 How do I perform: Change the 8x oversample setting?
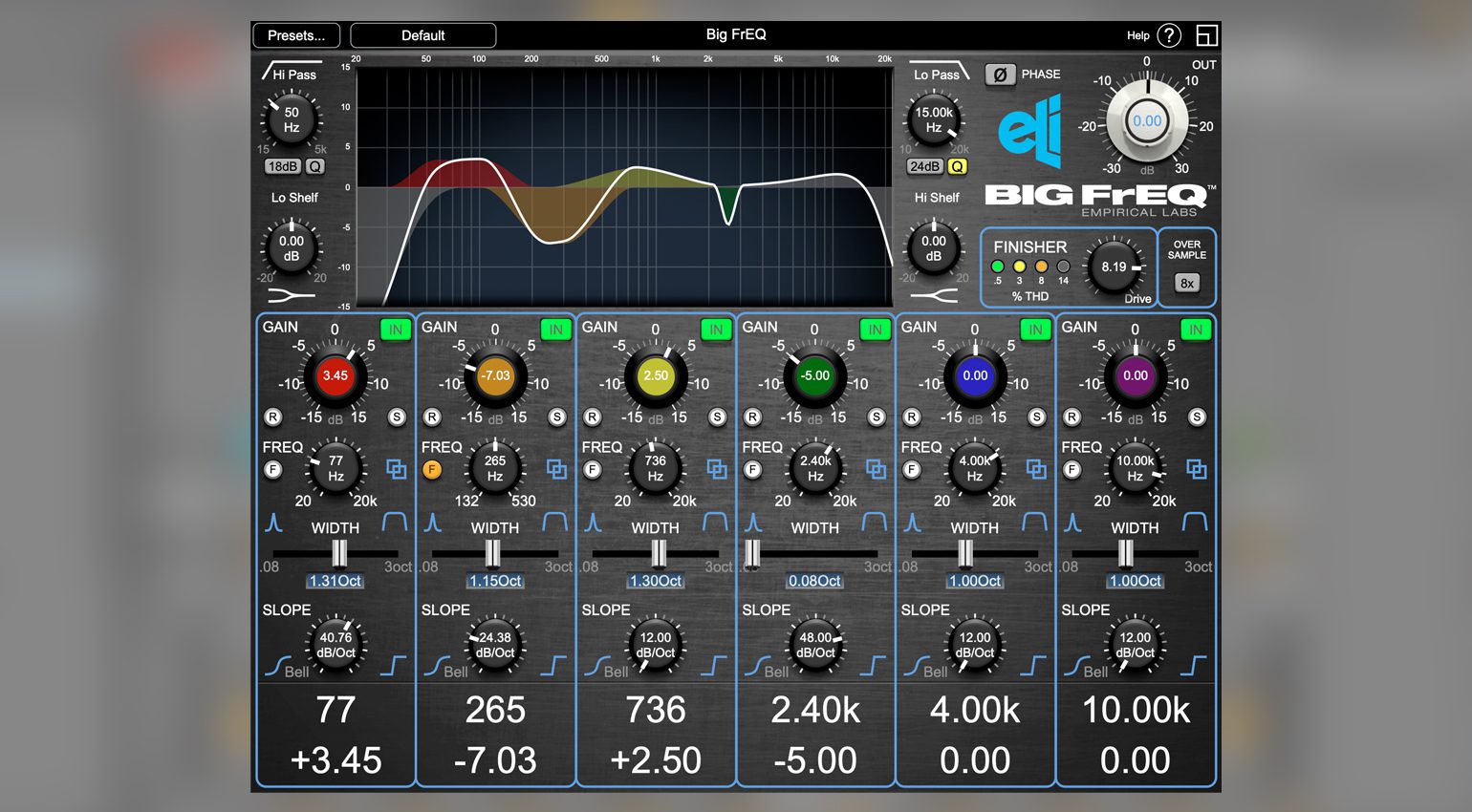(1186, 283)
